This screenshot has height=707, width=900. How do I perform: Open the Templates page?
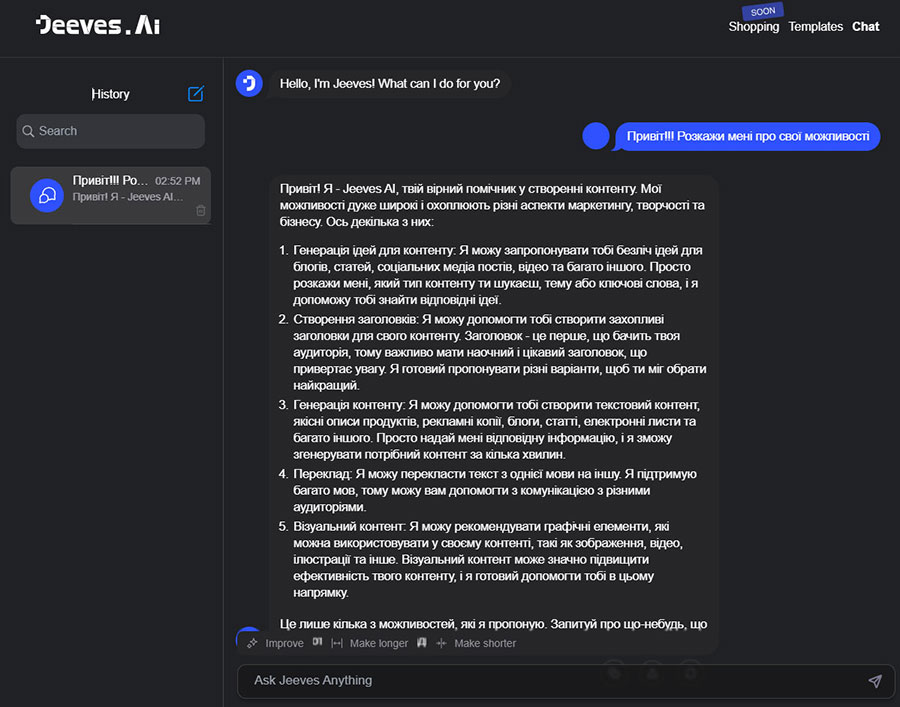click(815, 26)
